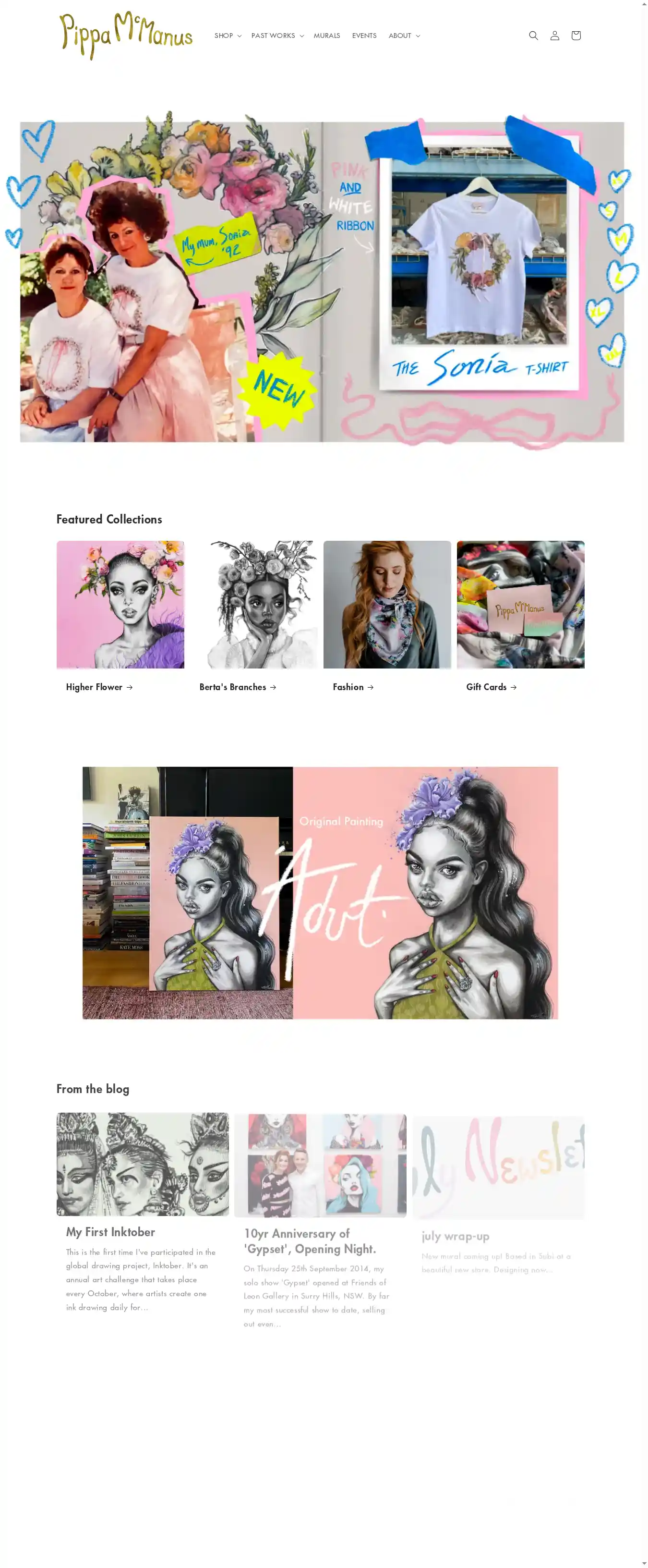Viewport: 648px width, 1568px height.
Task: Expand the PAST WORKS dropdown
Action: point(277,36)
